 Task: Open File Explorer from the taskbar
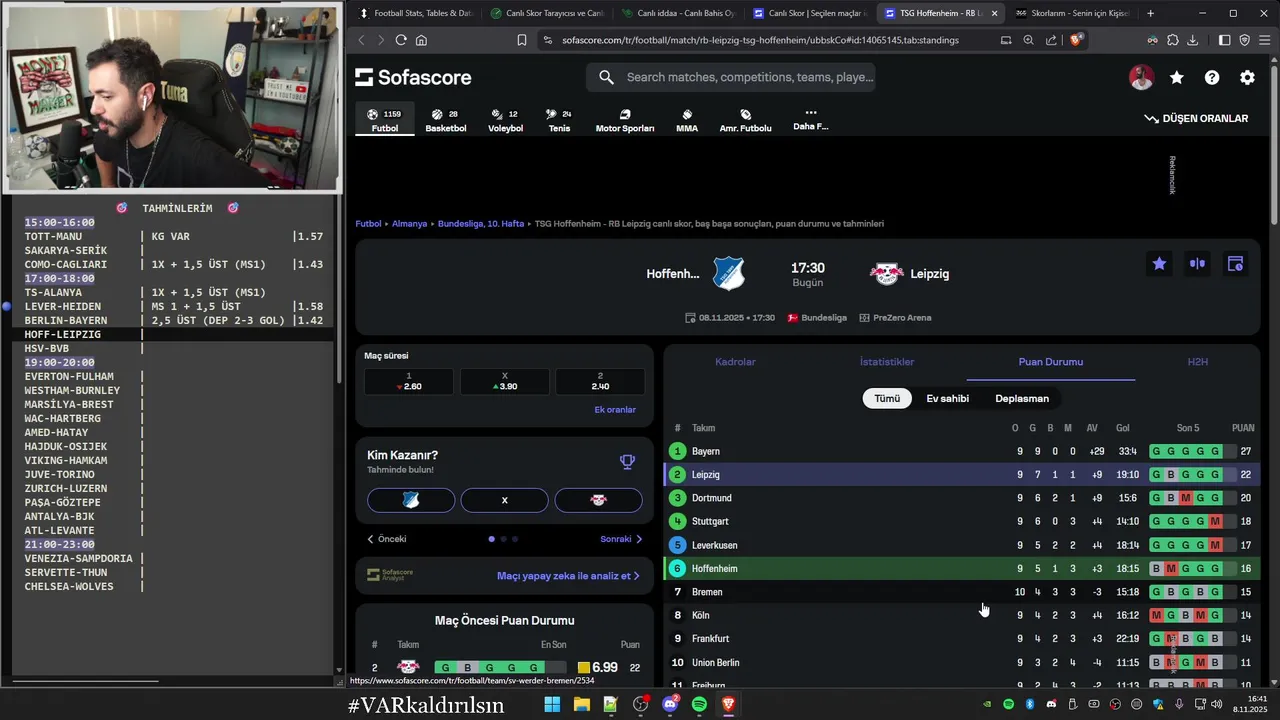tap(581, 704)
